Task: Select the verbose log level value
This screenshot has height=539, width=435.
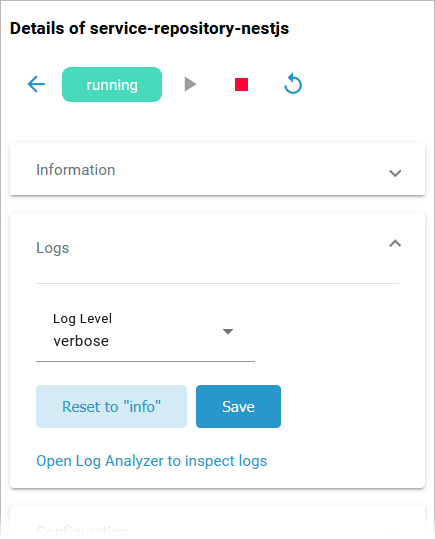Action: (81, 341)
